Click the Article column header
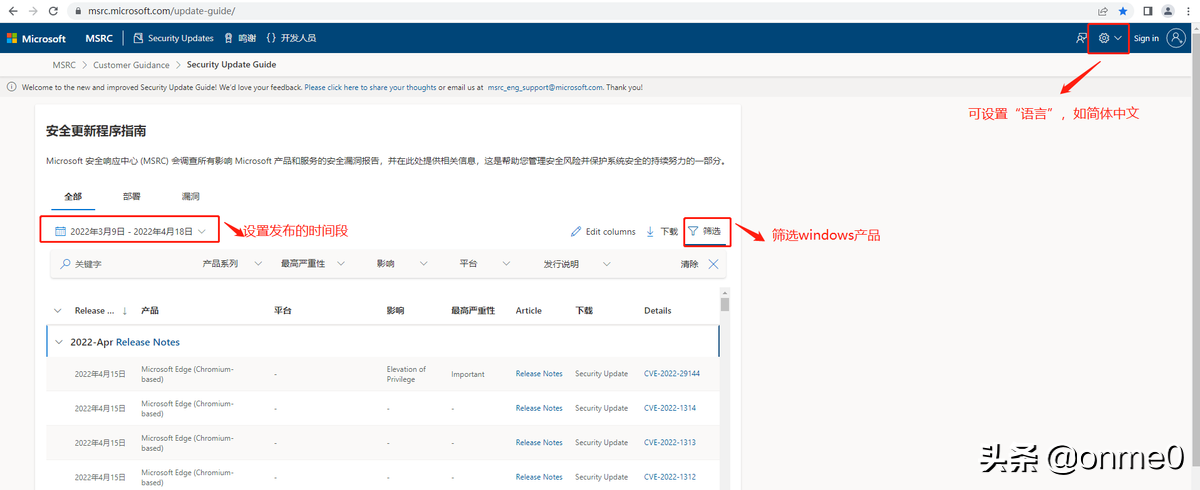This screenshot has width=1200, height=490. coord(528,311)
